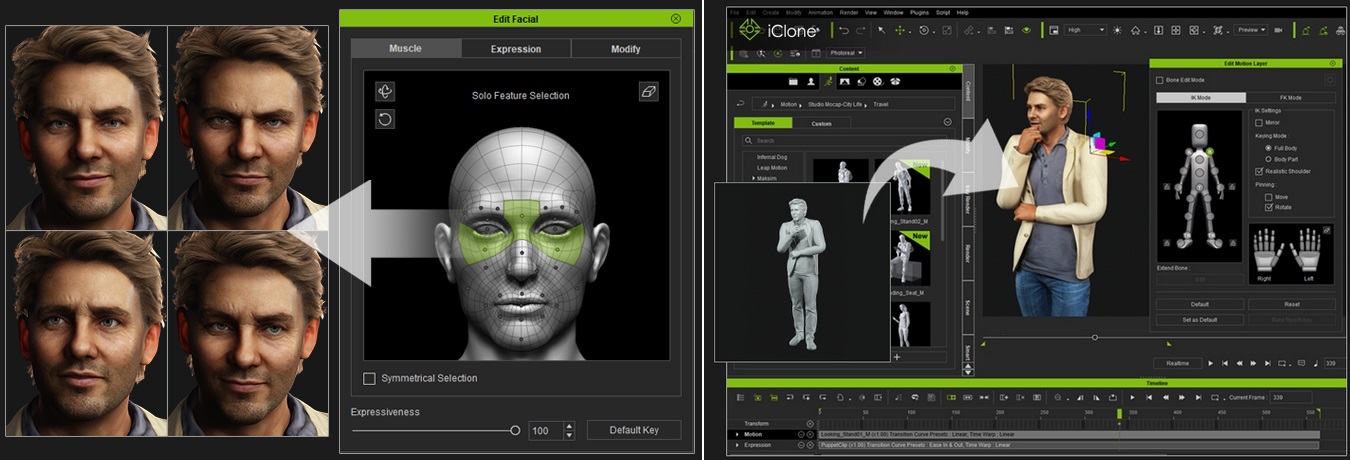Open the Motion category icon in Content
The width and height of the screenshot is (1350, 460).
(827, 81)
